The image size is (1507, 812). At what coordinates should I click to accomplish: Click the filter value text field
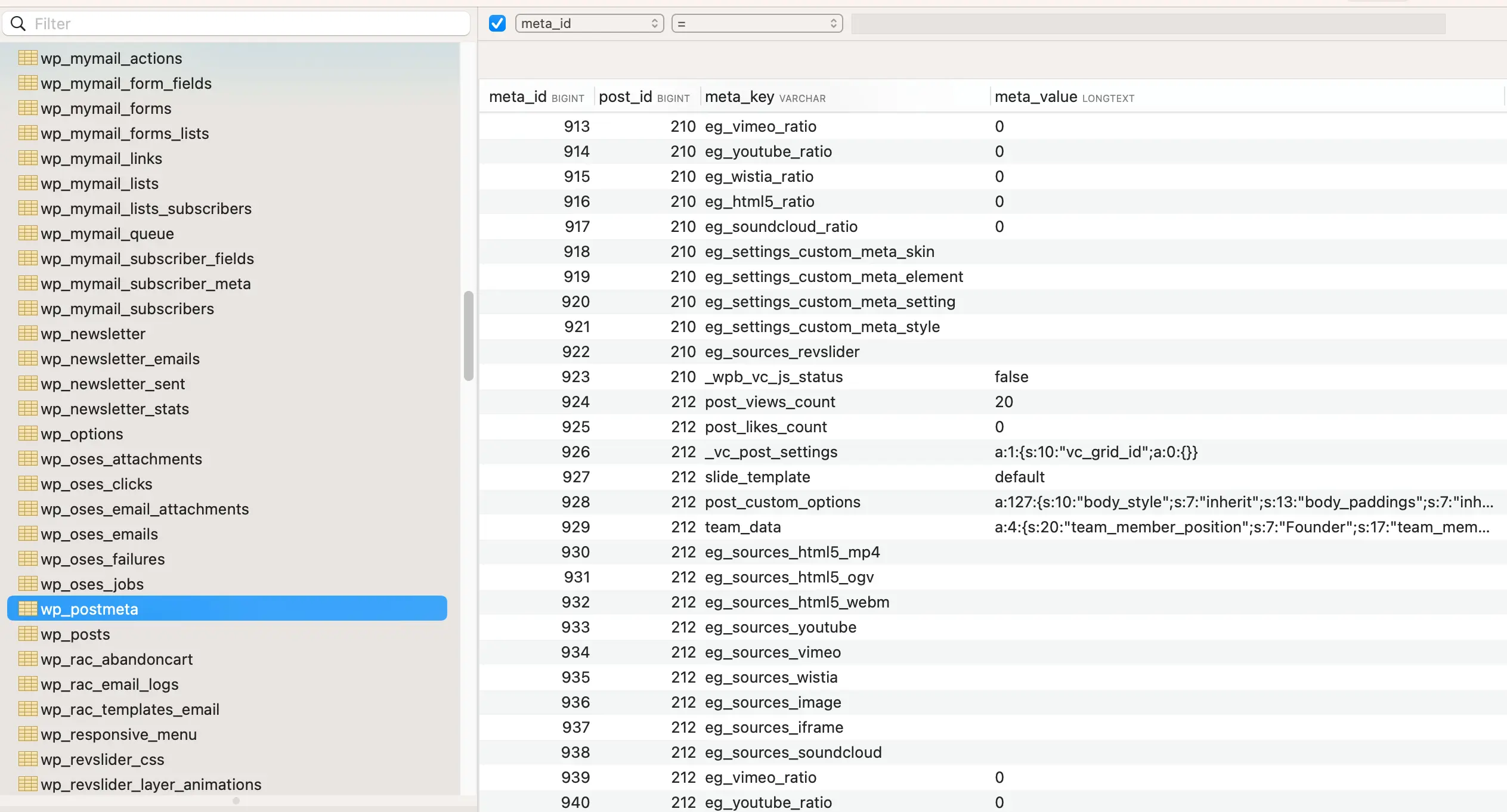(1147, 24)
